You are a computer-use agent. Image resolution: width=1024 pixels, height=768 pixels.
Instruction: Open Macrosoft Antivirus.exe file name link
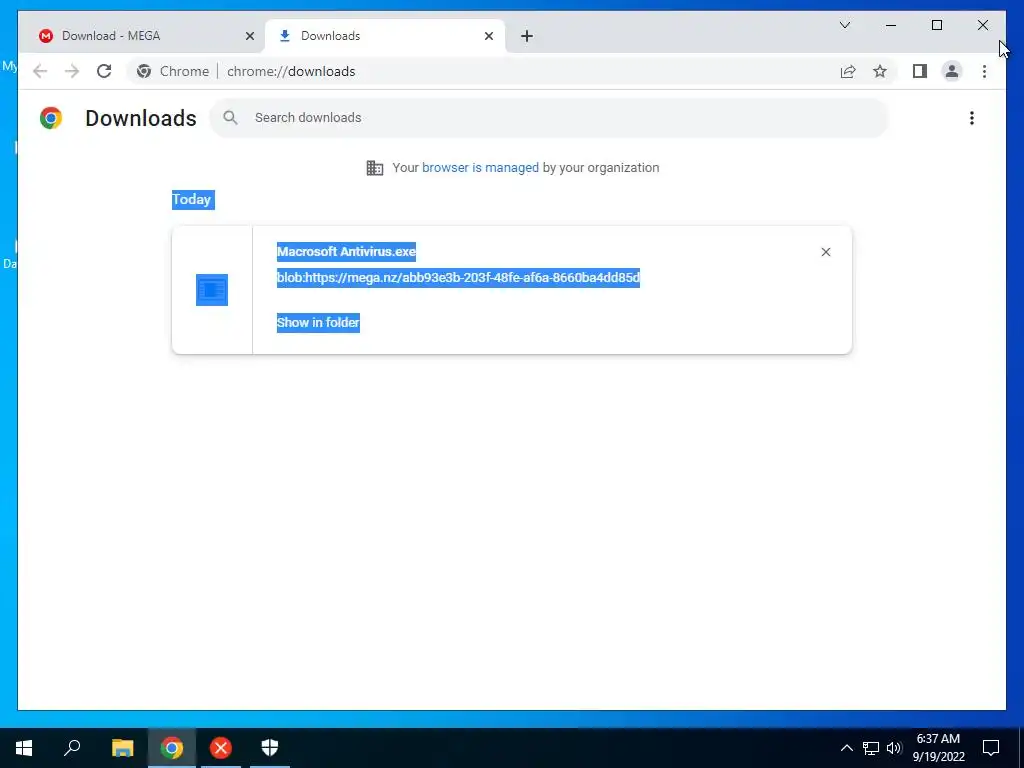pyautogui.click(x=346, y=251)
